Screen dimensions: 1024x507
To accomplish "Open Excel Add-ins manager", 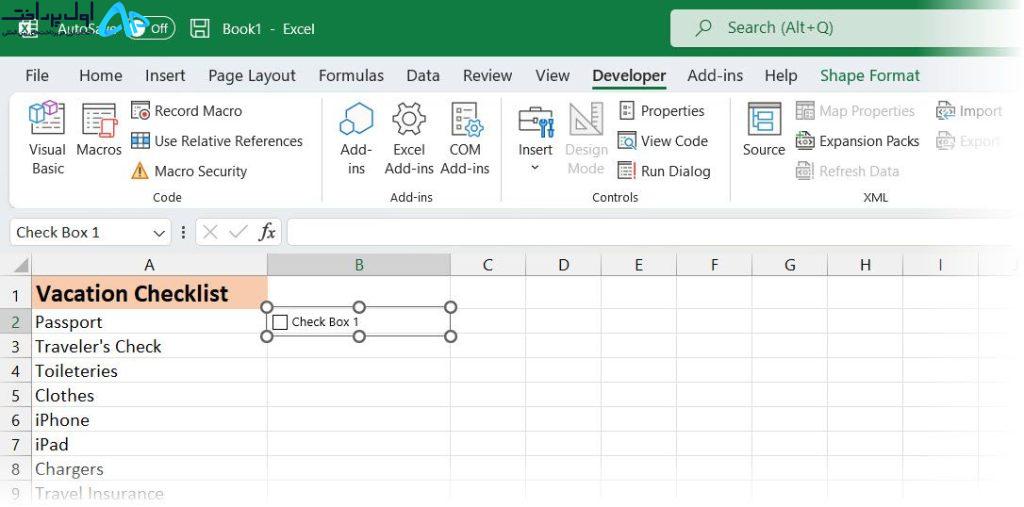I will pos(409,138).
